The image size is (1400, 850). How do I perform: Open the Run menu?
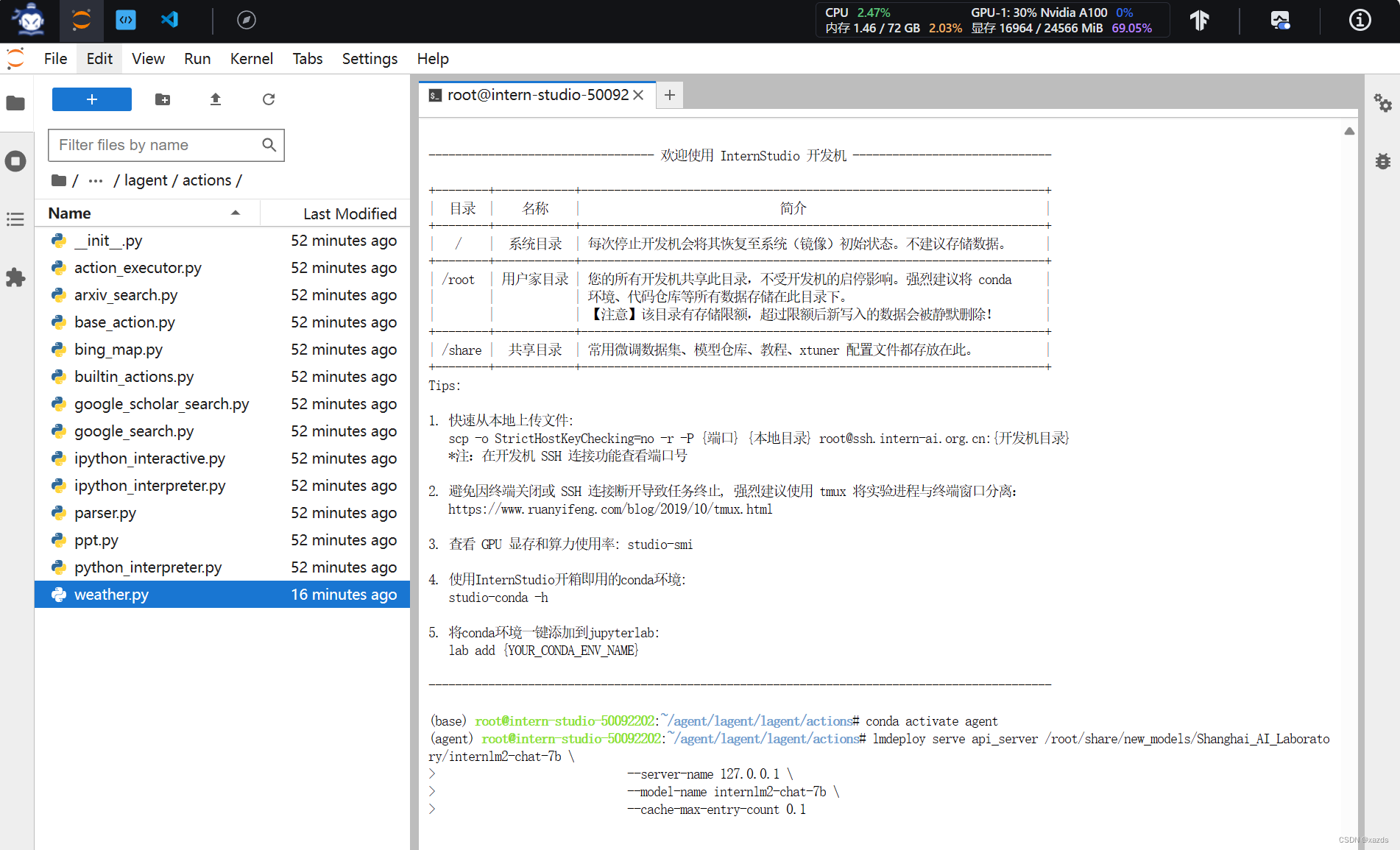(x=197, y=59)
